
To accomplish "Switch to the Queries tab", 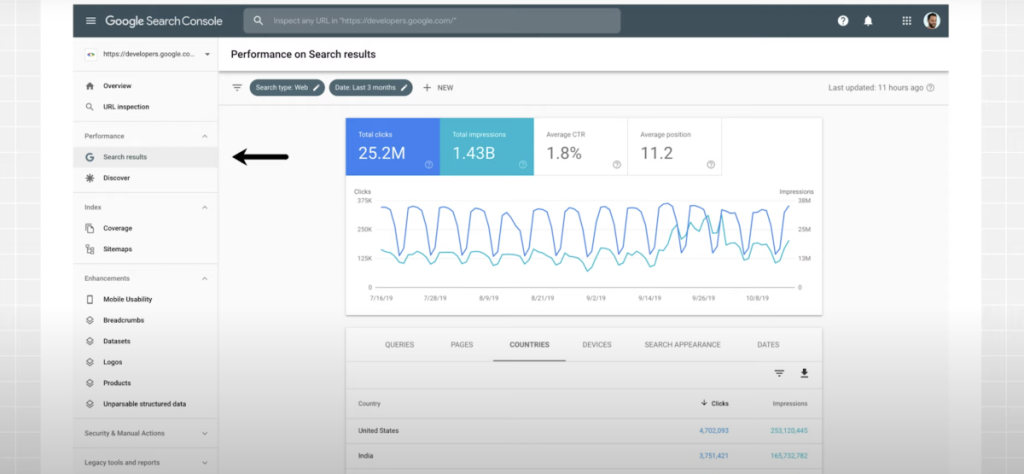I will pyautogui.click(x=400, y=345).
